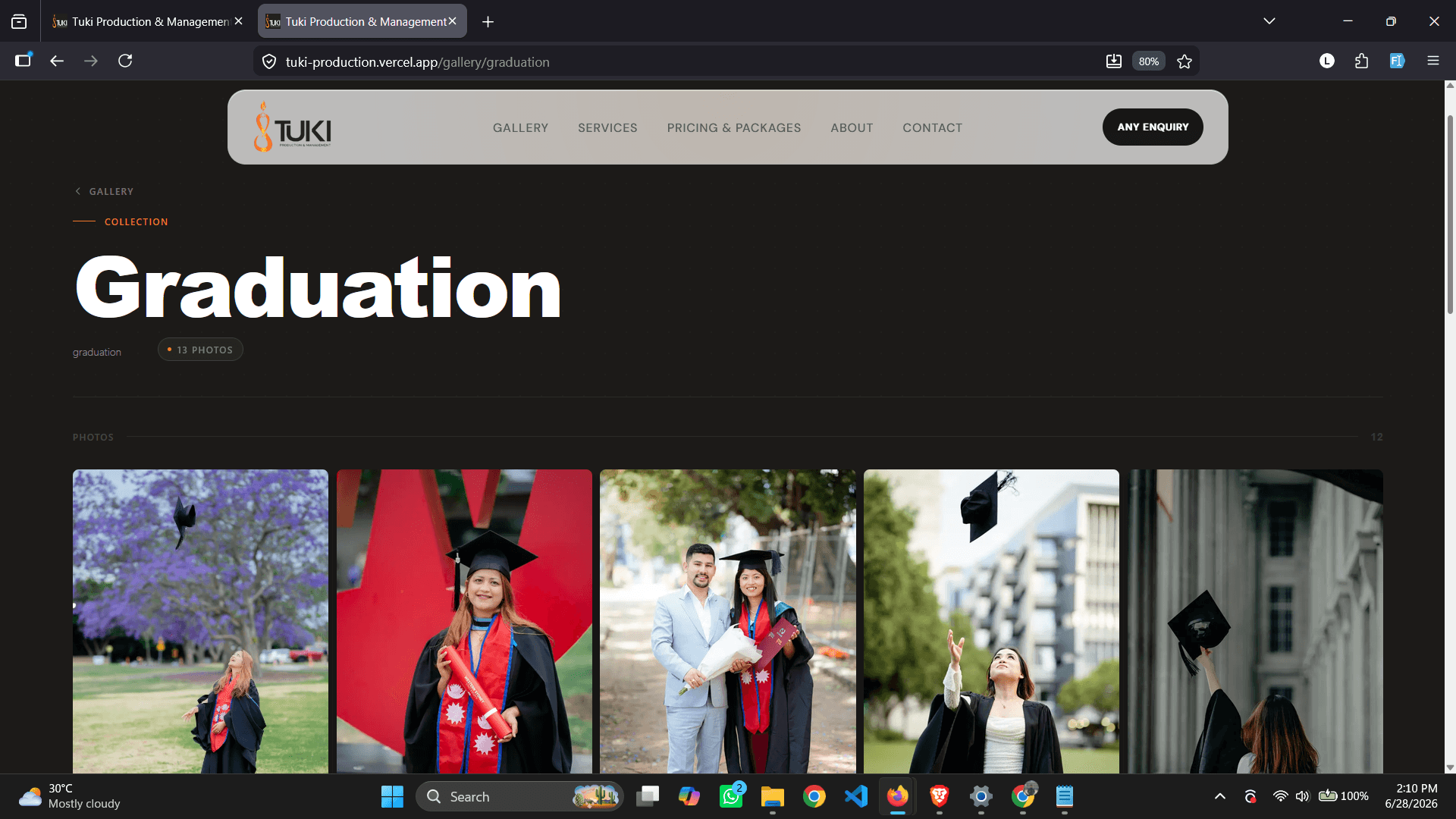Click the Wi-Fi network tray icon
Screen dimensions: 1456x819
[x=1281, y=796]
